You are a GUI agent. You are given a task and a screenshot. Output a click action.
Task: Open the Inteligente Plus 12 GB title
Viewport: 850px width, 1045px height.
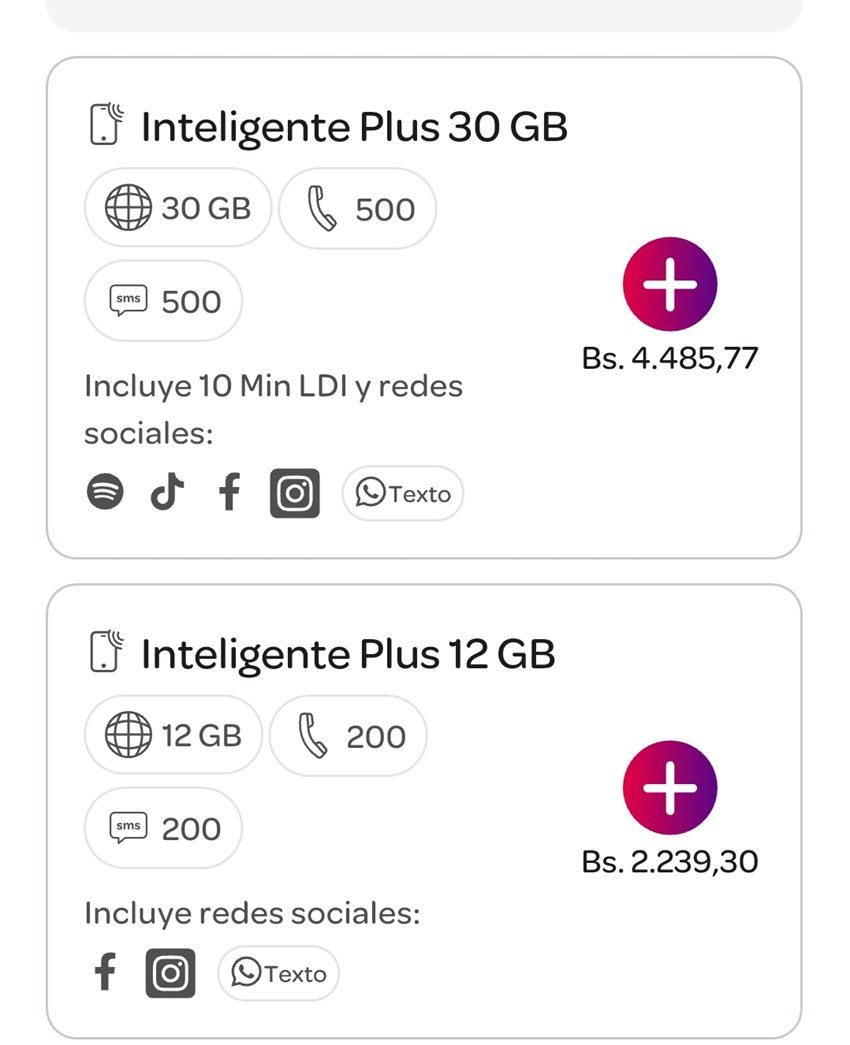(x=347, y=654)
